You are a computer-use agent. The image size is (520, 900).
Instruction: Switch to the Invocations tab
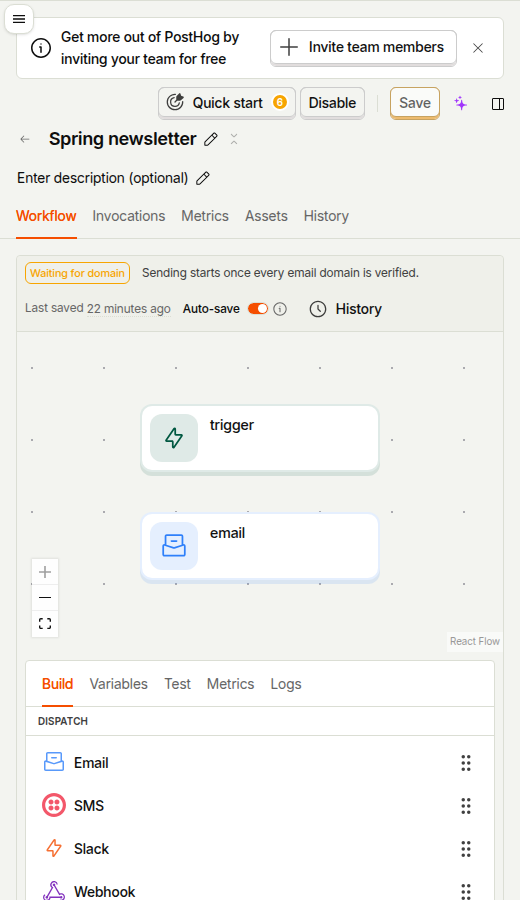(129, 216)
